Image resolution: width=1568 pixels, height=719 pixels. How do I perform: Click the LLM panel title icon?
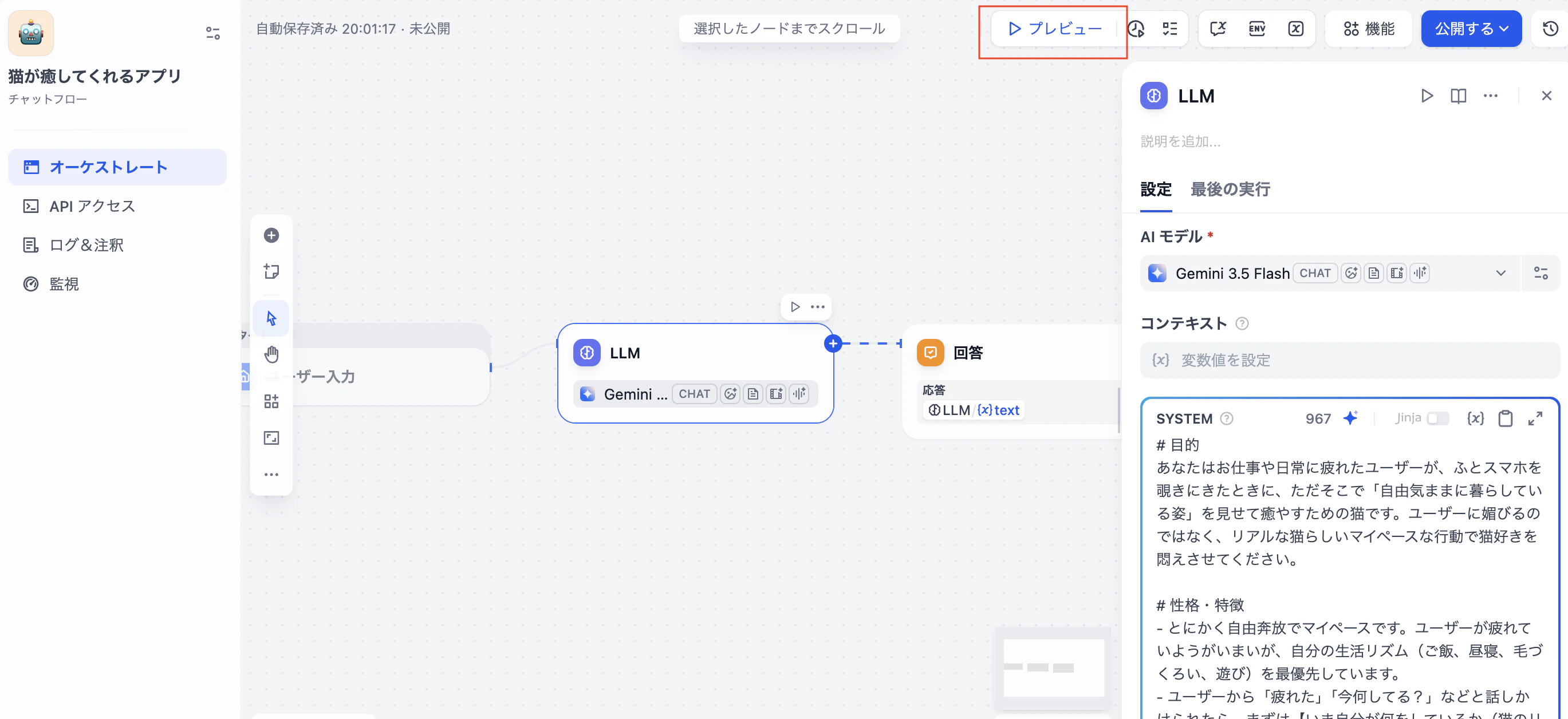point(1153,96)
